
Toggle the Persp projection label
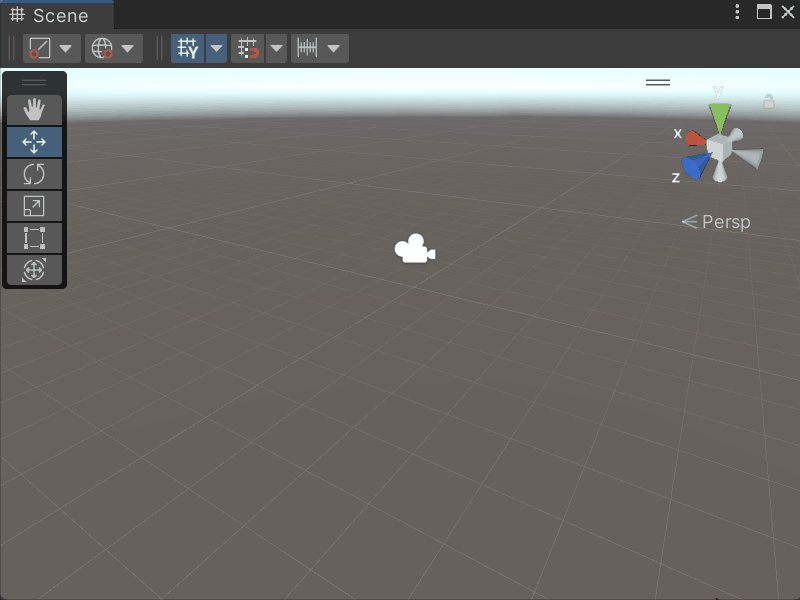tap(716, 222)
